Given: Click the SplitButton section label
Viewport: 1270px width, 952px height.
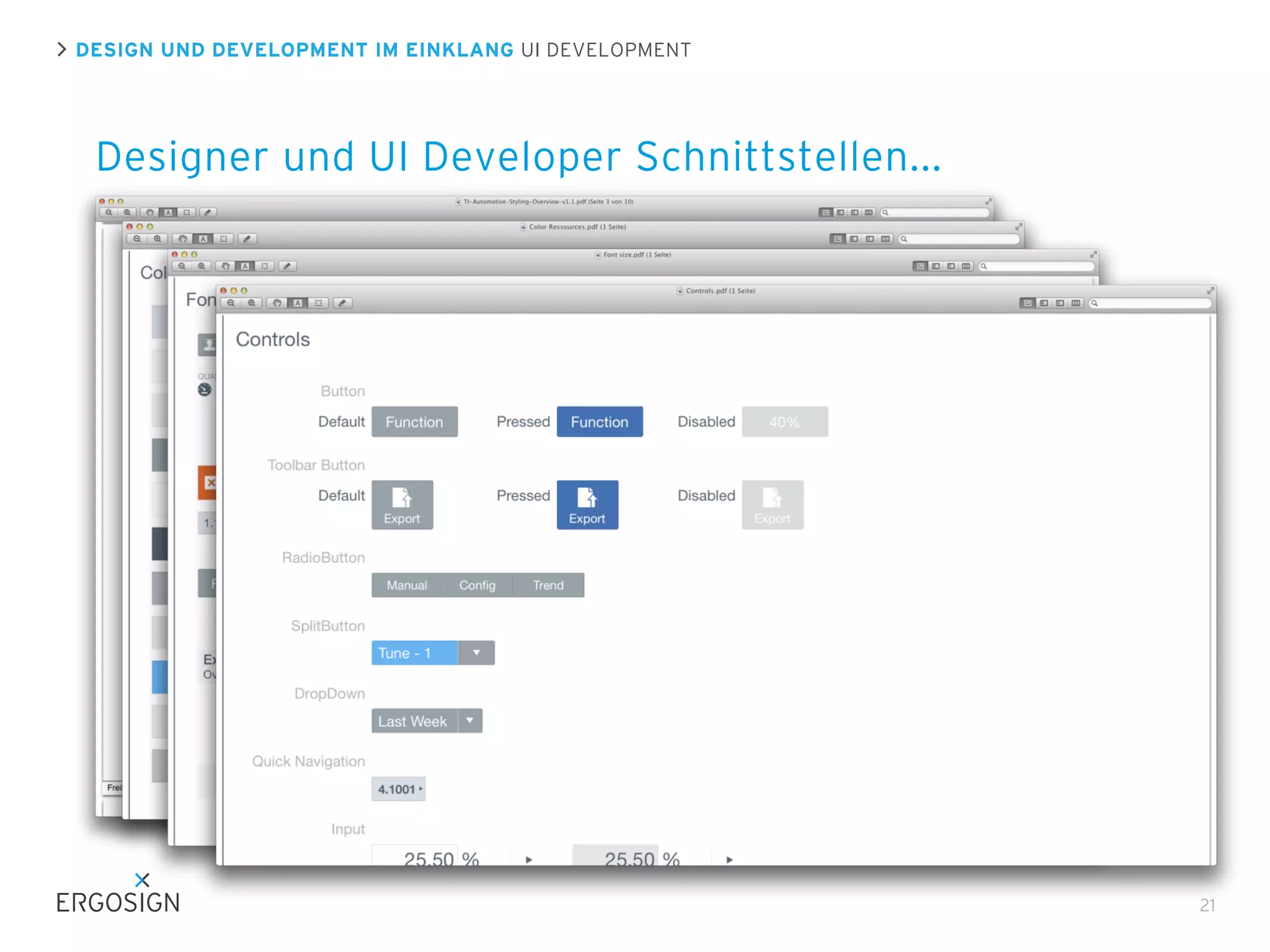Looking at the screenshot, I should (x=328, y=626).
